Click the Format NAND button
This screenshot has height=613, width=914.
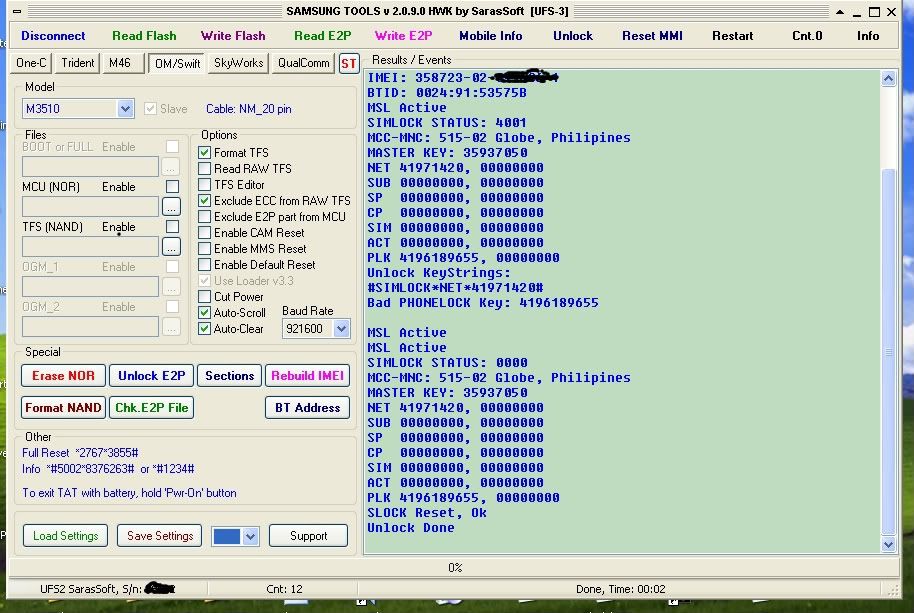[63, 408]
